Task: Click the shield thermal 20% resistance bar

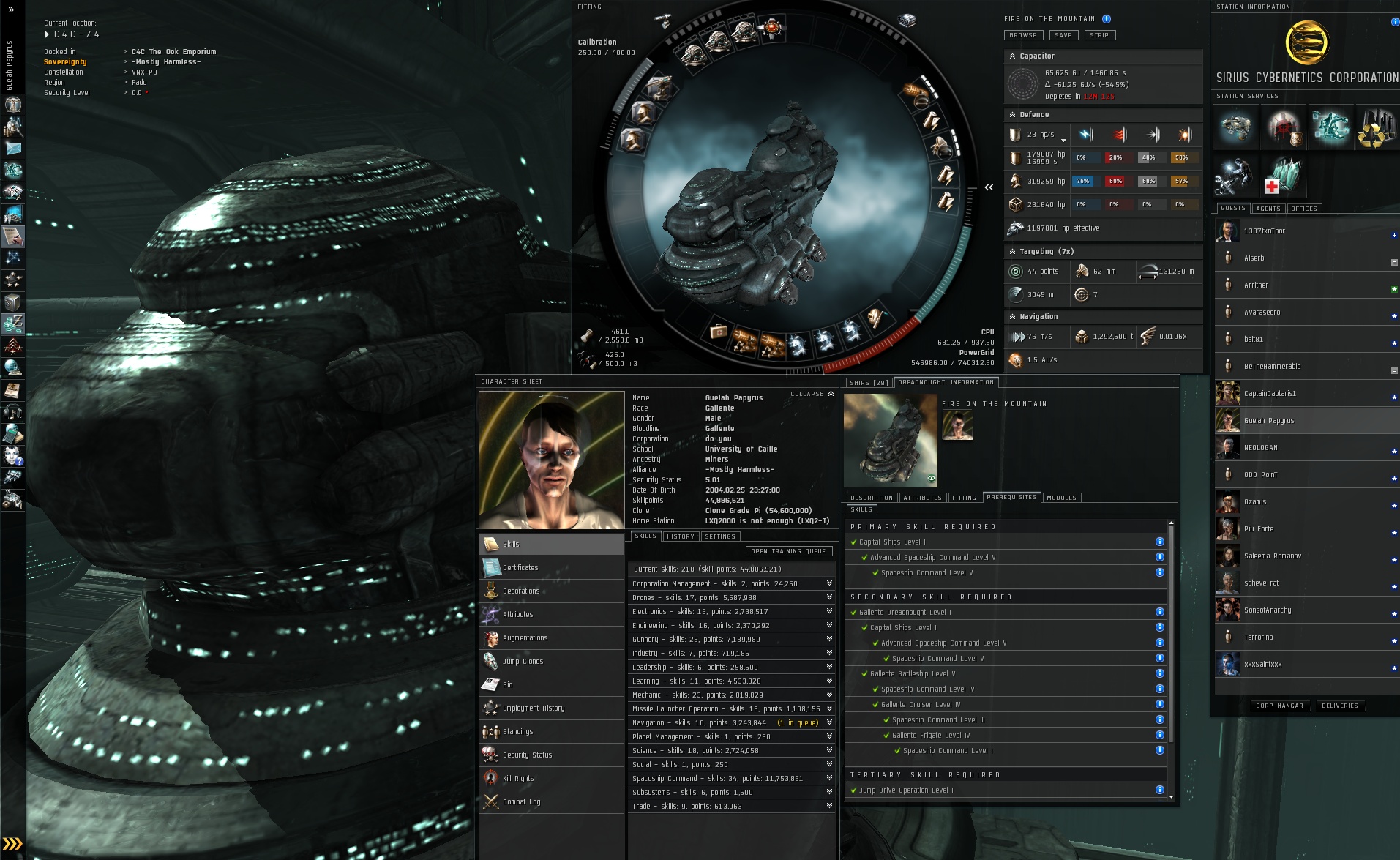Action: pos(1120,157)
